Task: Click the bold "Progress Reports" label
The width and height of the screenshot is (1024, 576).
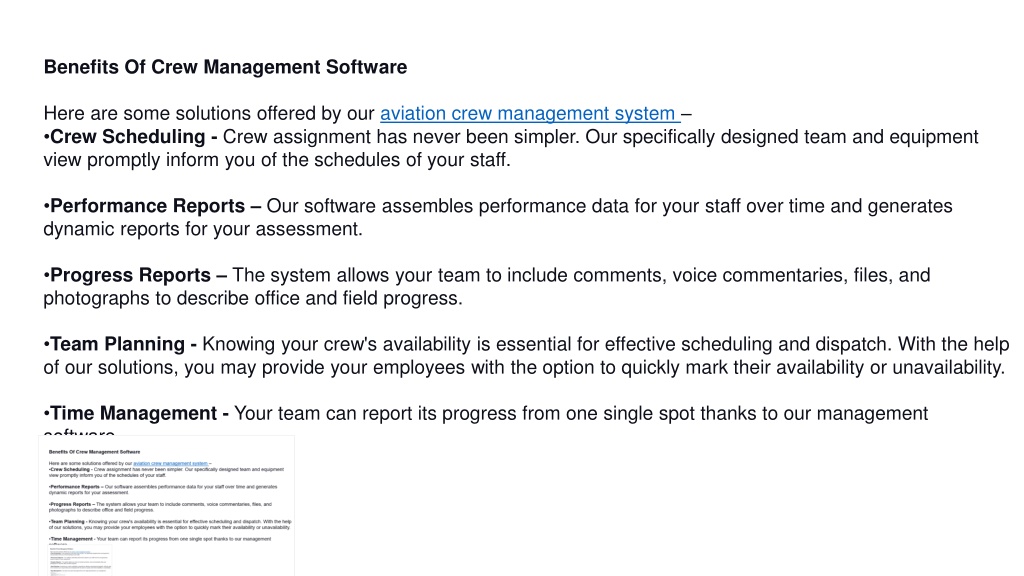Action: 131,275
